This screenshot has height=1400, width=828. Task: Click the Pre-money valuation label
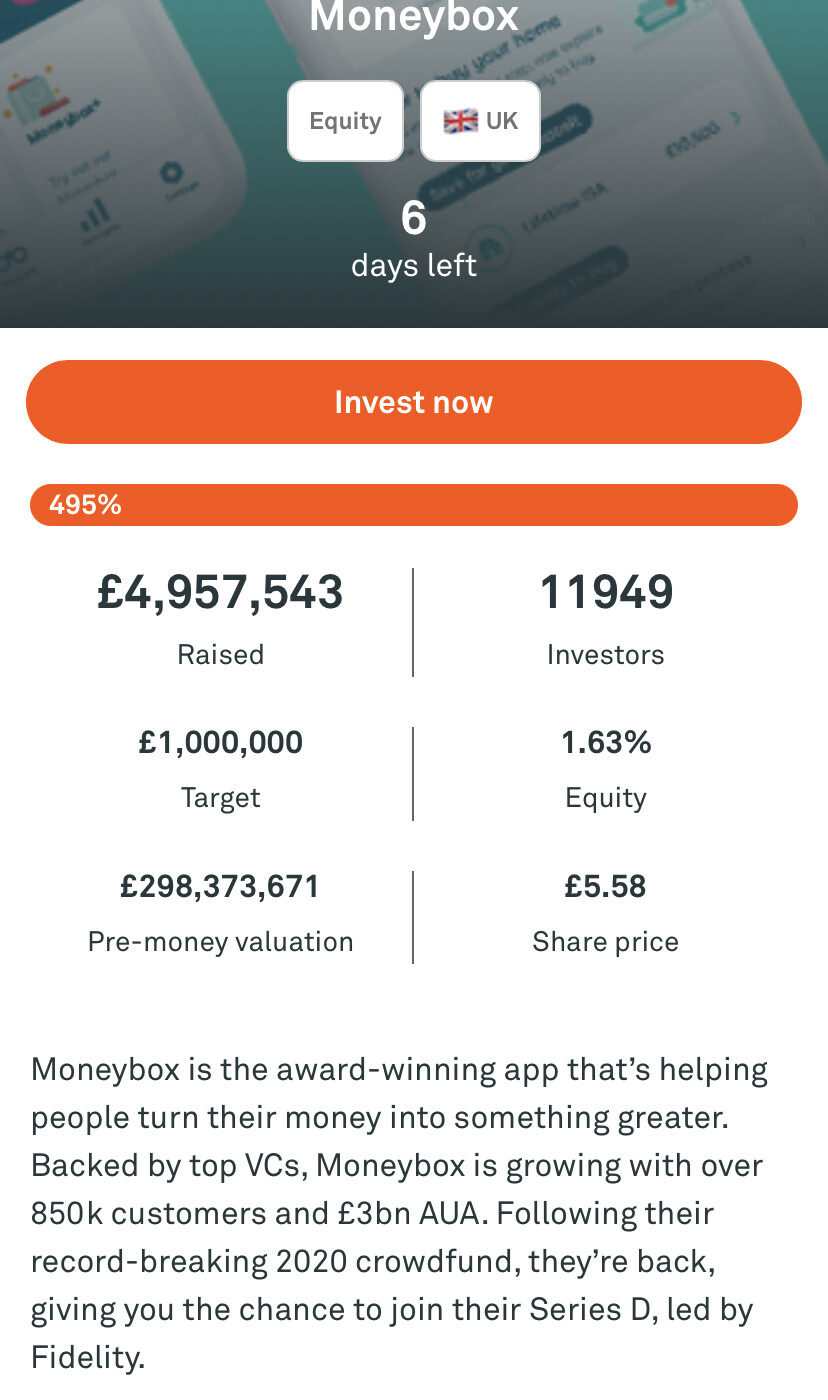(x=220, y=942)
